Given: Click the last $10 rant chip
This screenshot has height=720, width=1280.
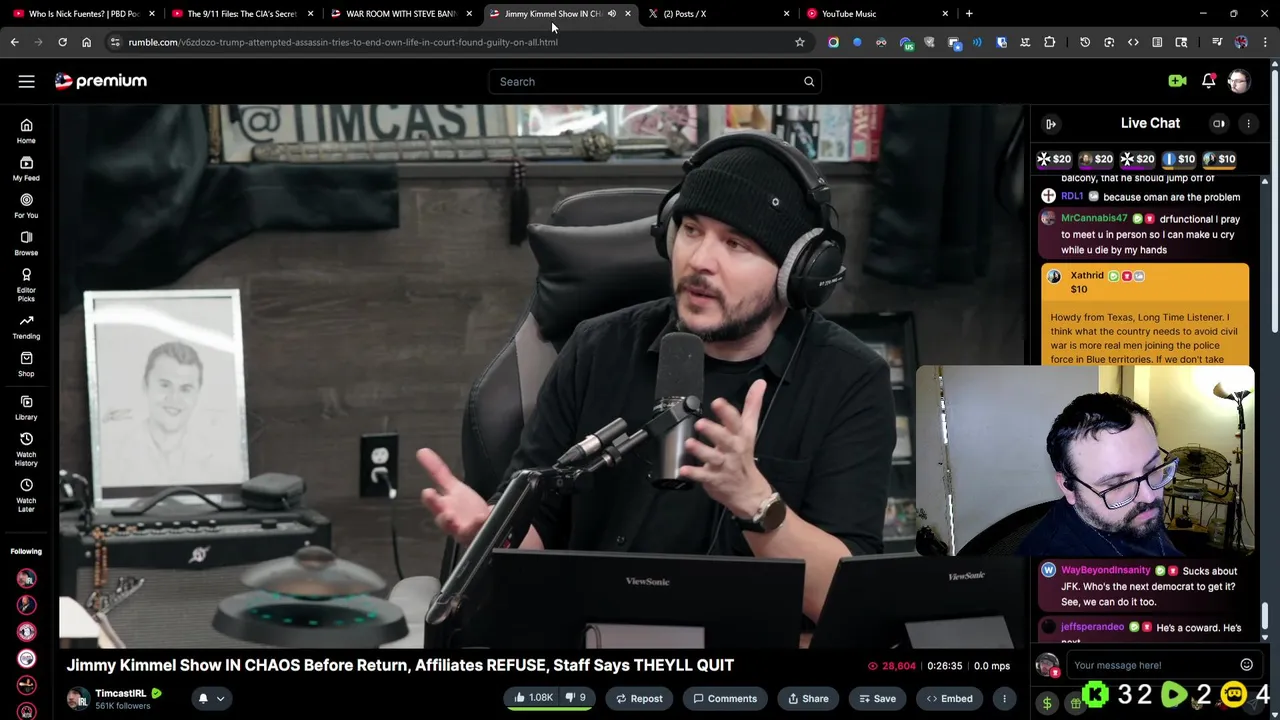Looking at the screenshot, I should 1219,159.
